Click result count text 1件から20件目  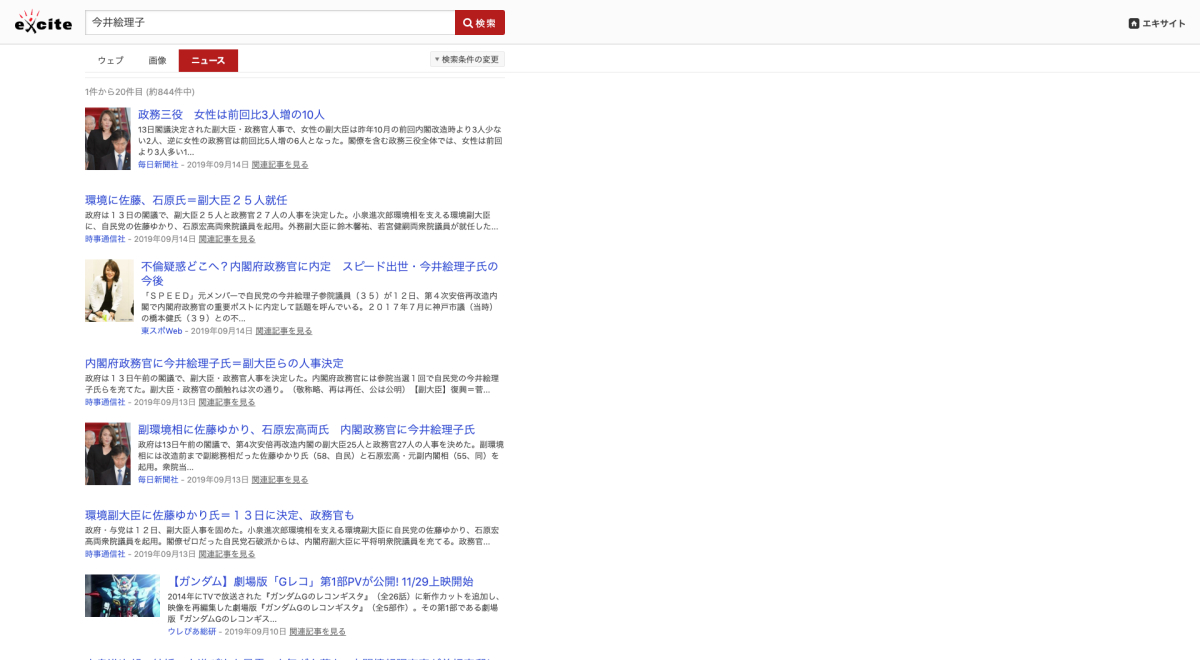(139, 92)
